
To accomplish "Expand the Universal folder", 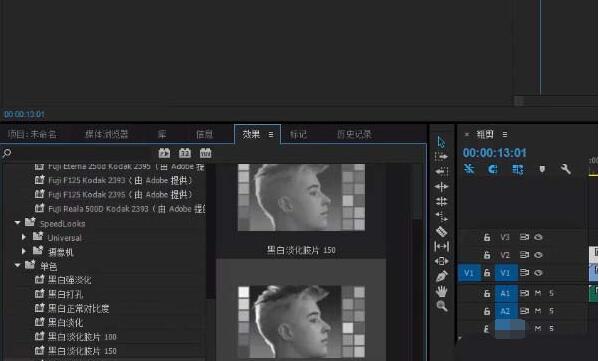I will pyautogui.click(x=24, y=237).
